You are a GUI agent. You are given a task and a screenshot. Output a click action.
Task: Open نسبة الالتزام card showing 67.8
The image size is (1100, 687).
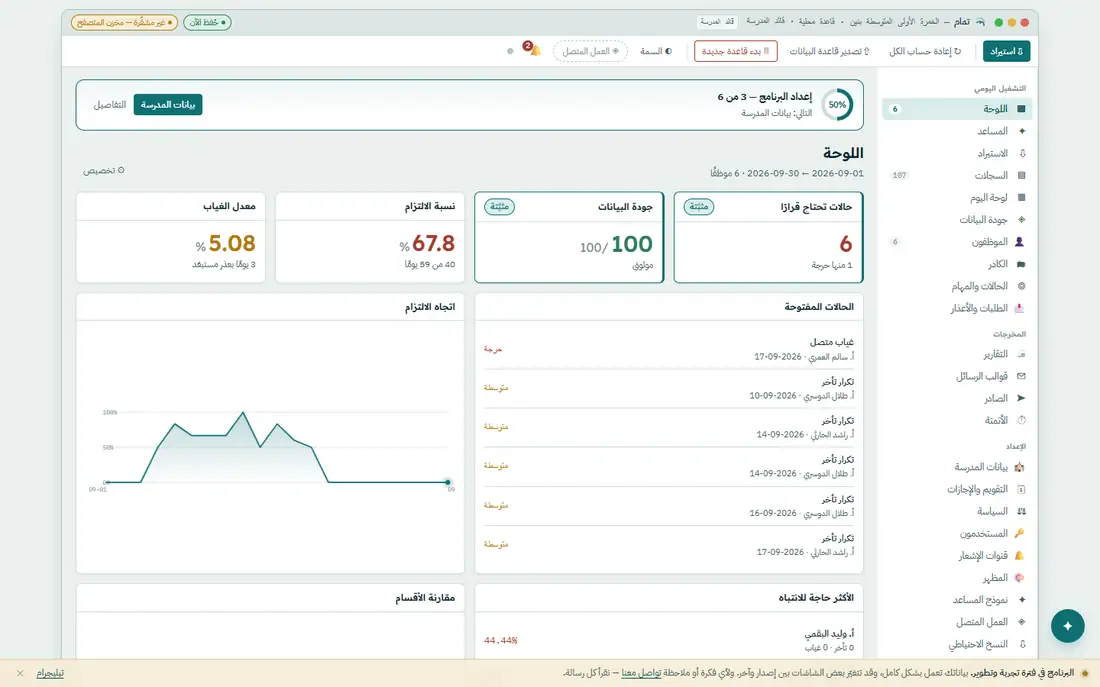point(370,238)
